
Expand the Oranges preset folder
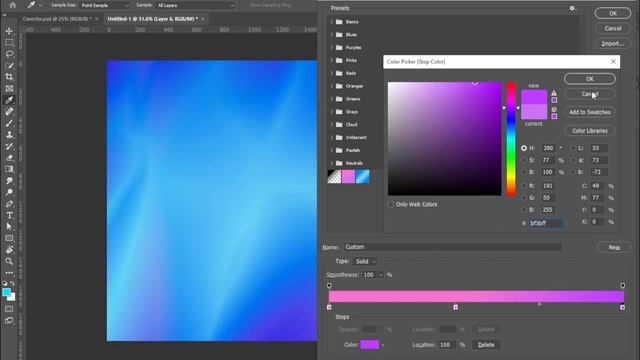331,86
